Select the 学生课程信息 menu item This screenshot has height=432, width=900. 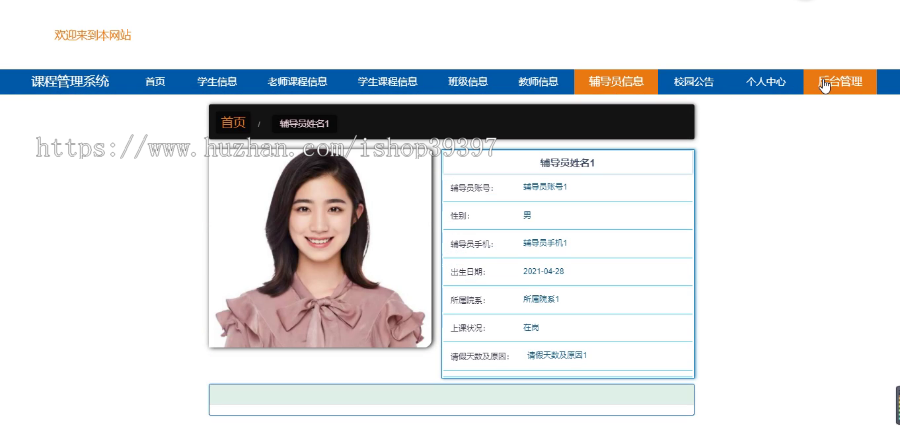click(387, 81)
